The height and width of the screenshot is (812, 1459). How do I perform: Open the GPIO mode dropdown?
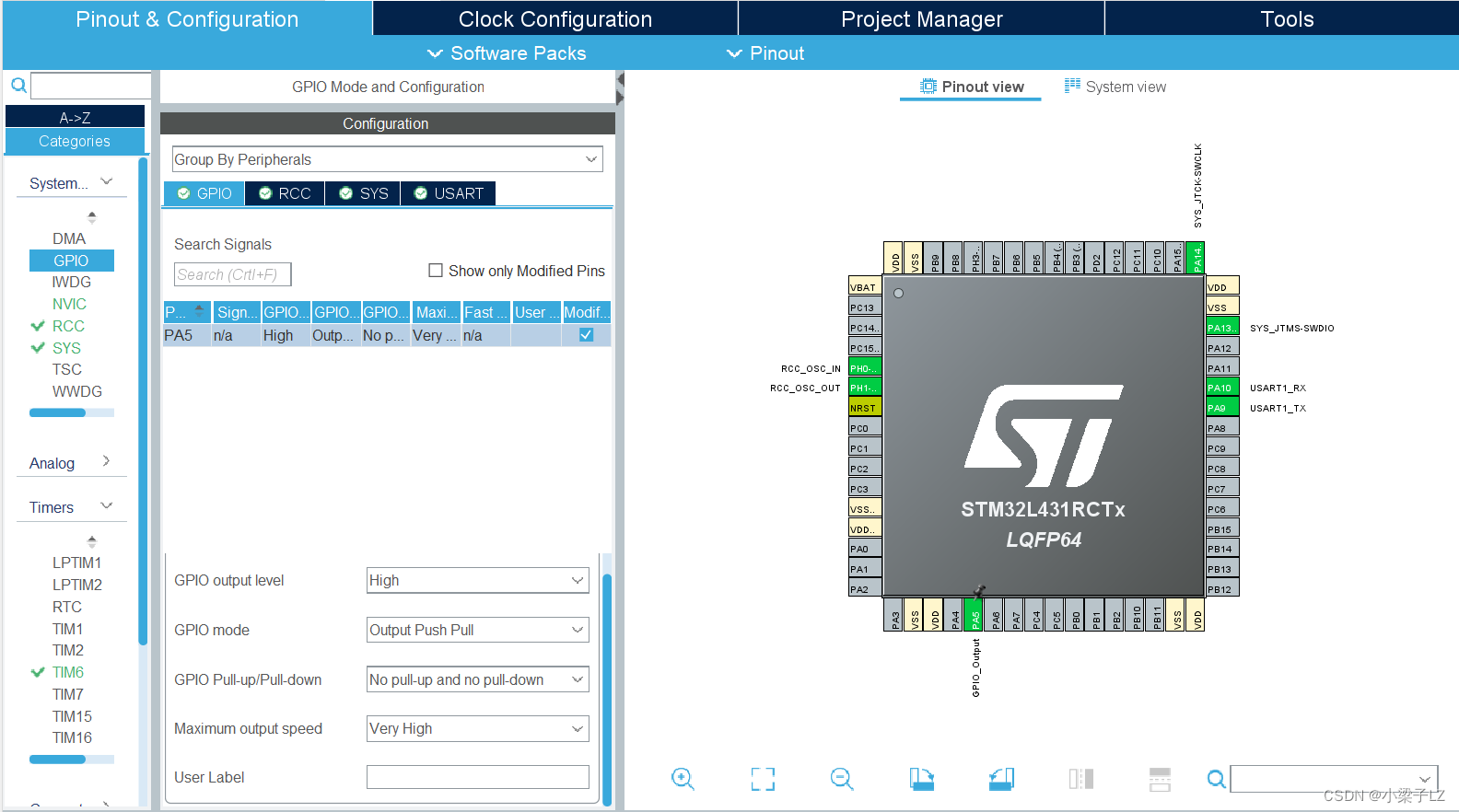(x=478, y=630)
